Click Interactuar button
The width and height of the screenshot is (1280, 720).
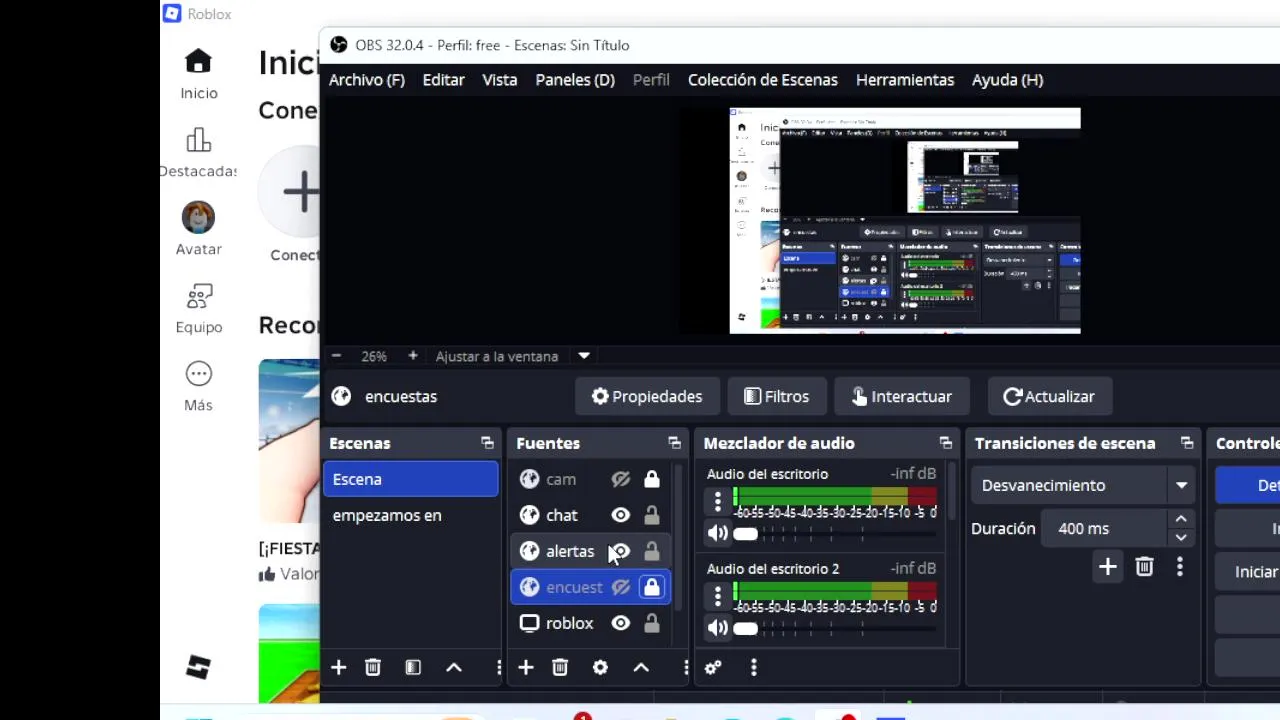pos(902,397)
